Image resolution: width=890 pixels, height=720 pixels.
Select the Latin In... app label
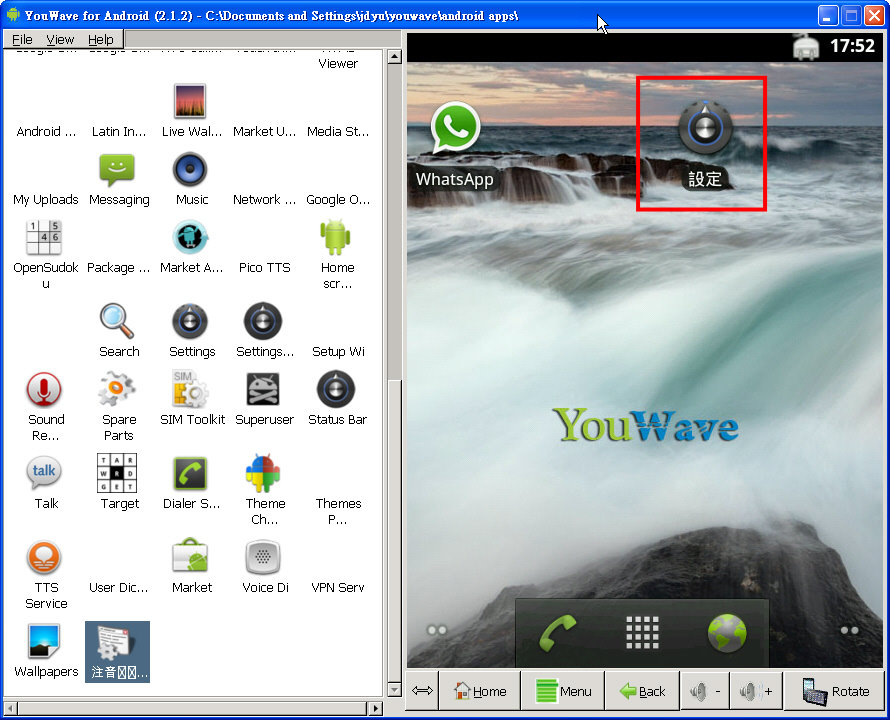(x=119, y=132)
